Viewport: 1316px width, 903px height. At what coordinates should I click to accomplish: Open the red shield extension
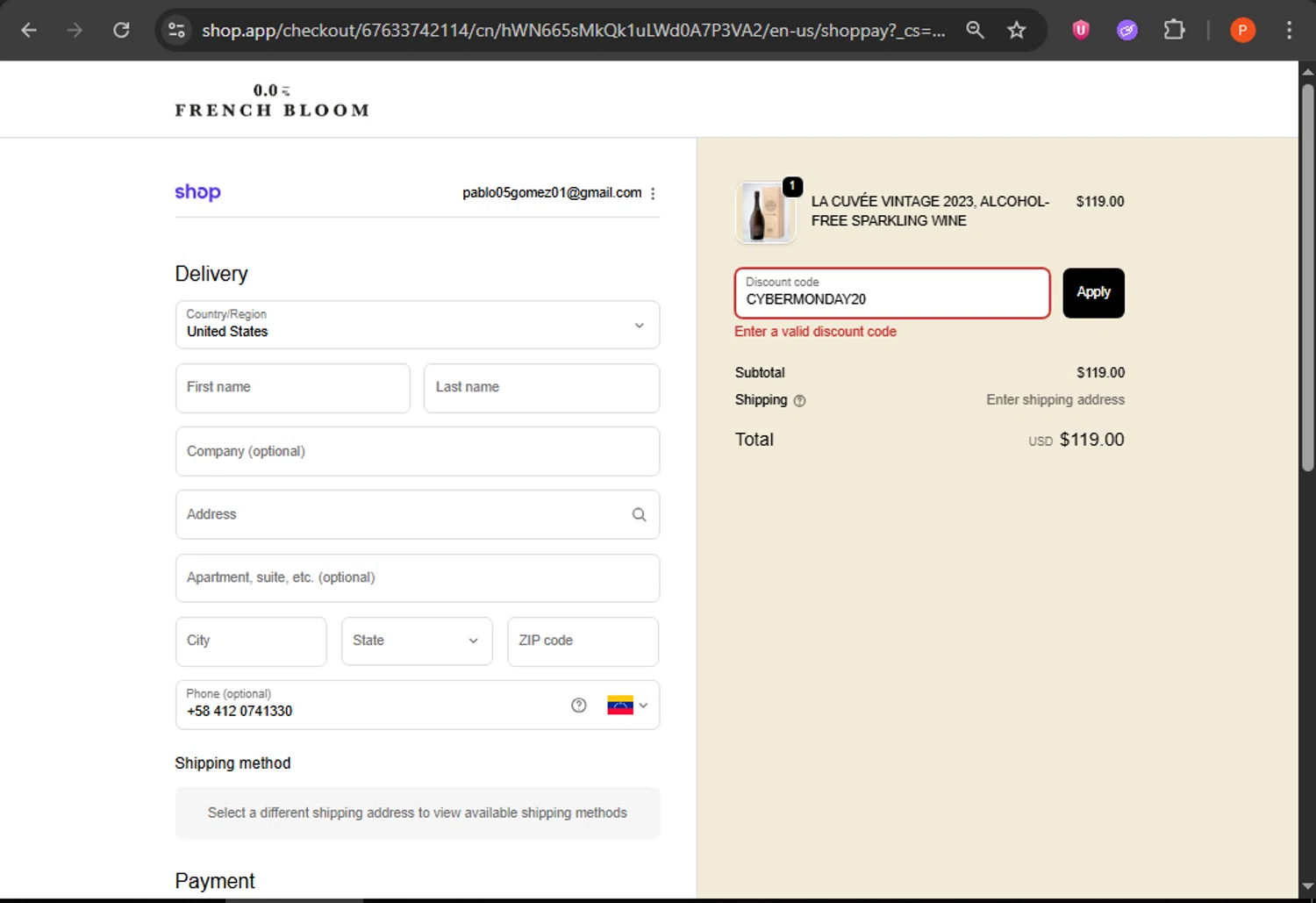[1081, 31]
